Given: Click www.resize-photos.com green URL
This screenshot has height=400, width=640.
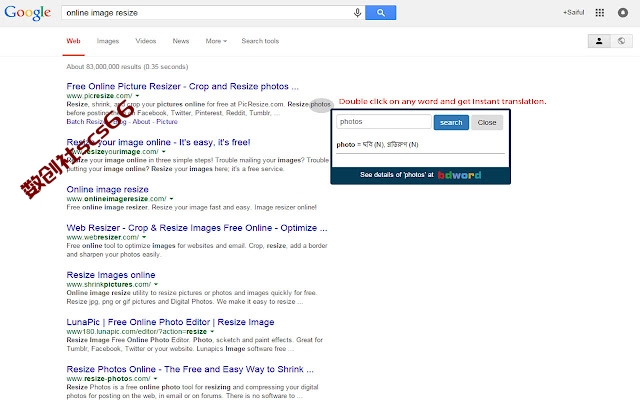Looking at the screenshot, I should coord(108,379).
